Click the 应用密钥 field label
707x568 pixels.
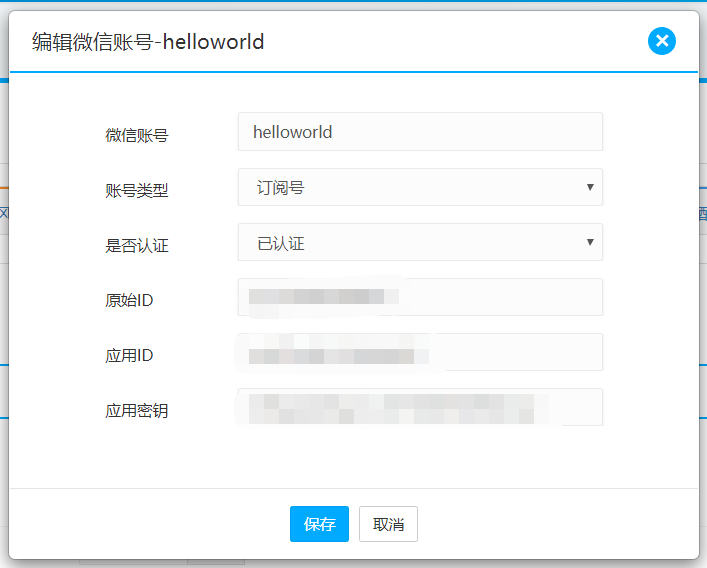[137, 410]
